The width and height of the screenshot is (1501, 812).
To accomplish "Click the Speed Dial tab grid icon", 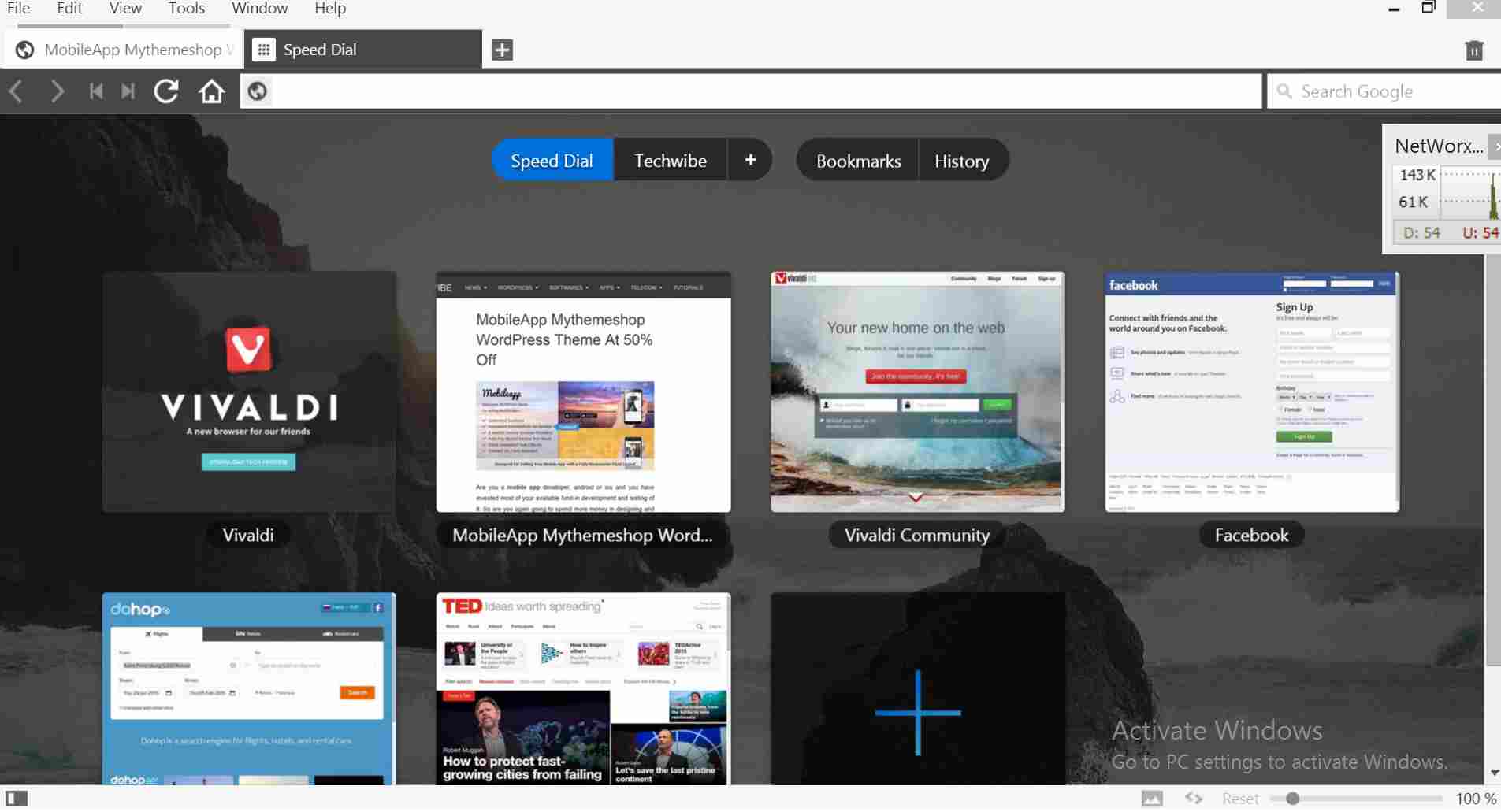I will point(264,50).
